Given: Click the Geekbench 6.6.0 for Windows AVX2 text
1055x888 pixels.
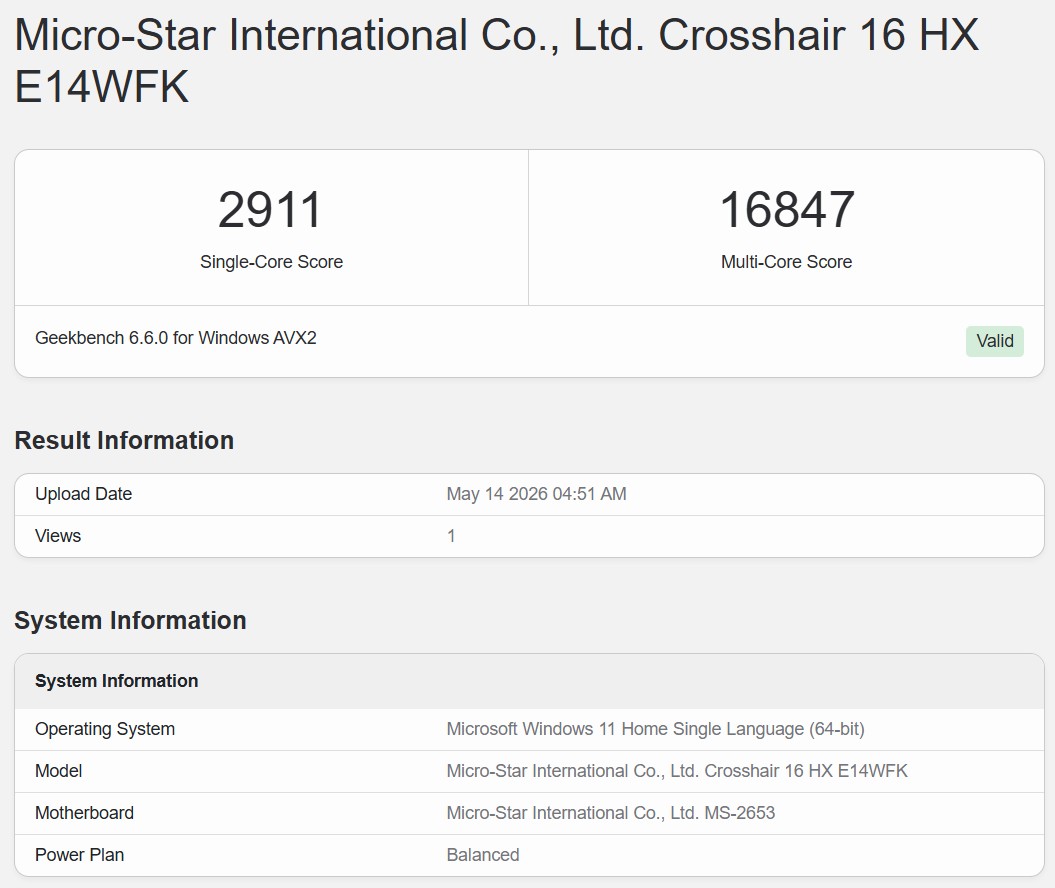Looking at the screenshot, I should (x=176, y=338).
